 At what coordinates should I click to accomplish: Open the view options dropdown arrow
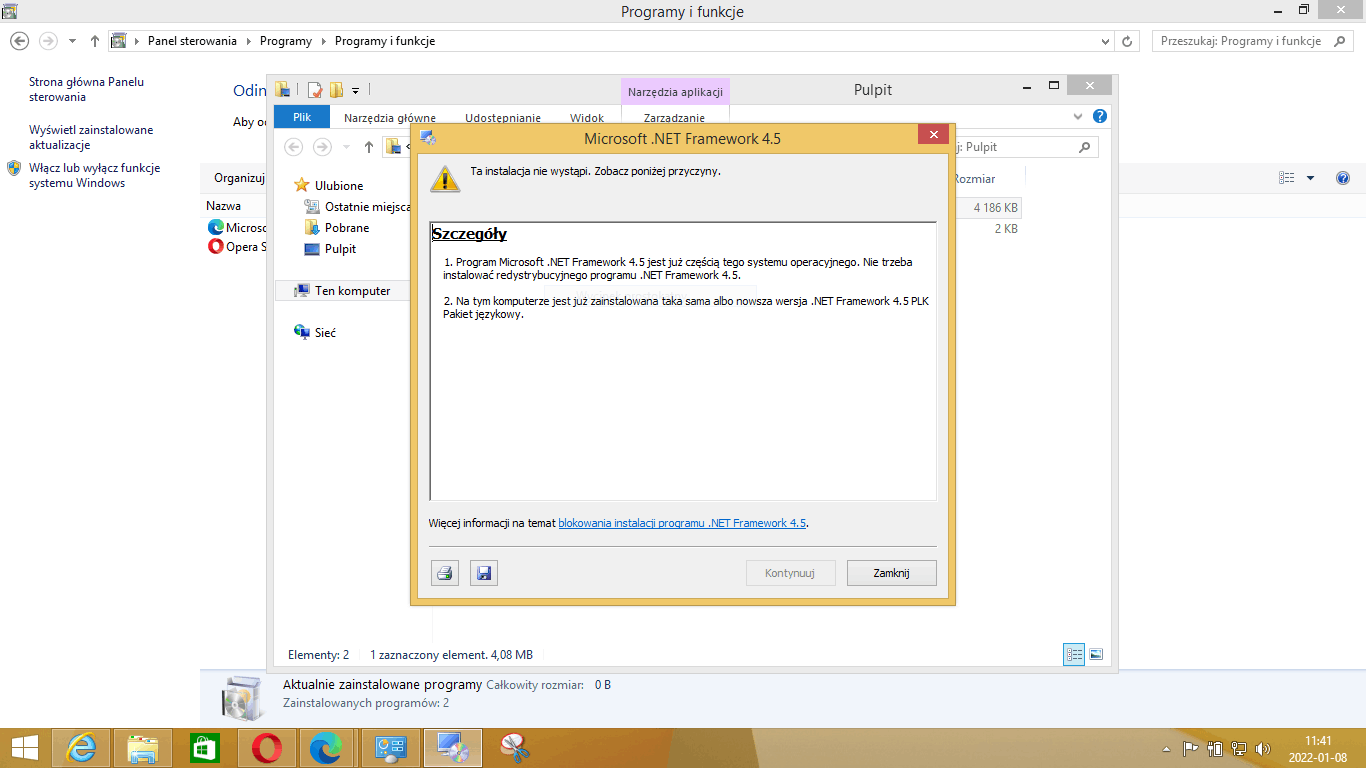click(x=1311, y=178)
